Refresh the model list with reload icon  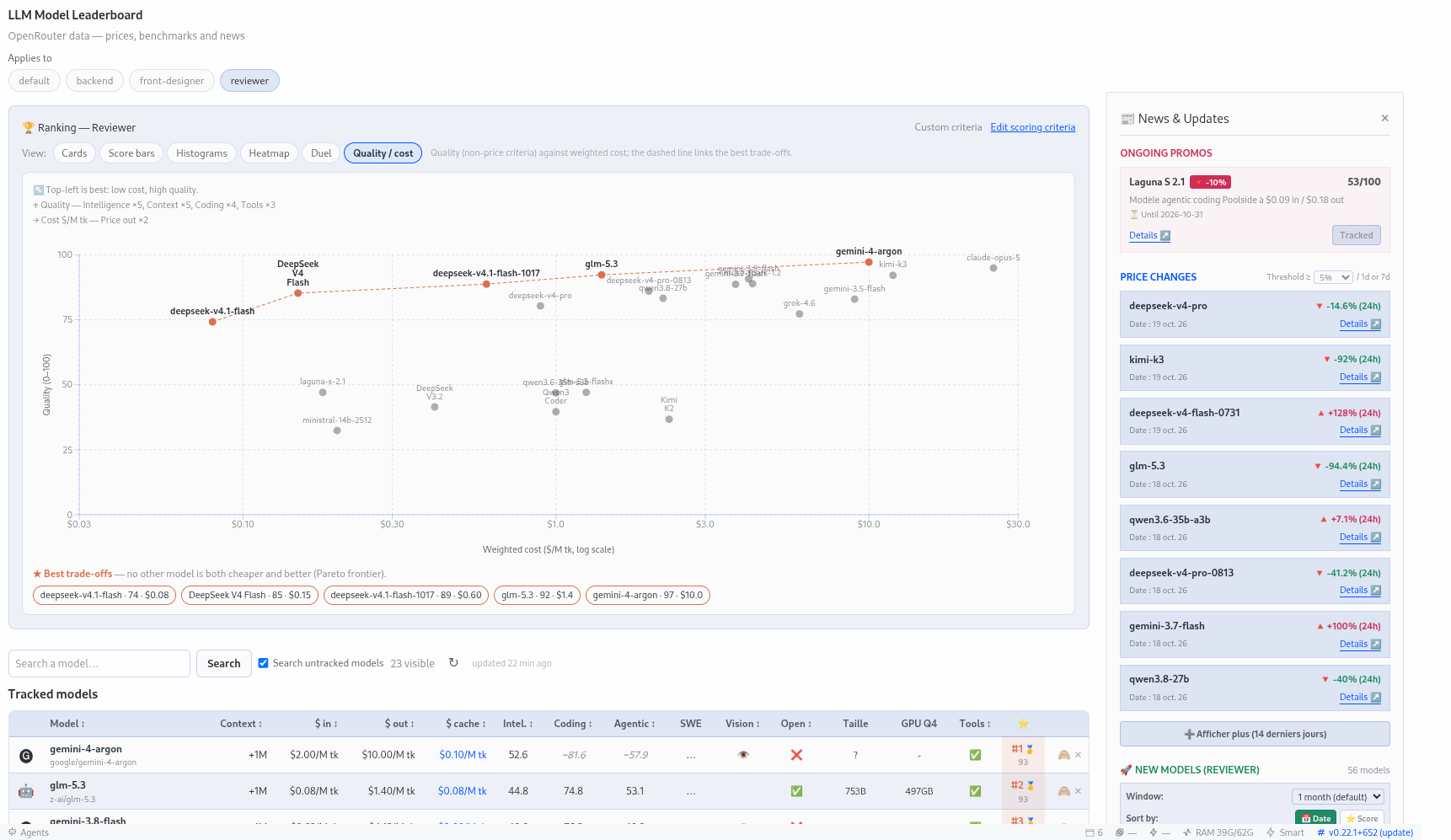tap(453, 662)
